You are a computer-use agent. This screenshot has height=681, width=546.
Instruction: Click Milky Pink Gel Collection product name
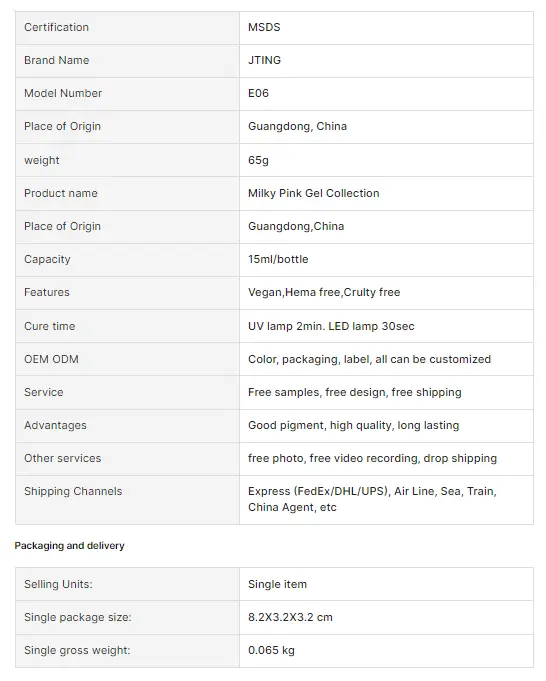[314, 193]
